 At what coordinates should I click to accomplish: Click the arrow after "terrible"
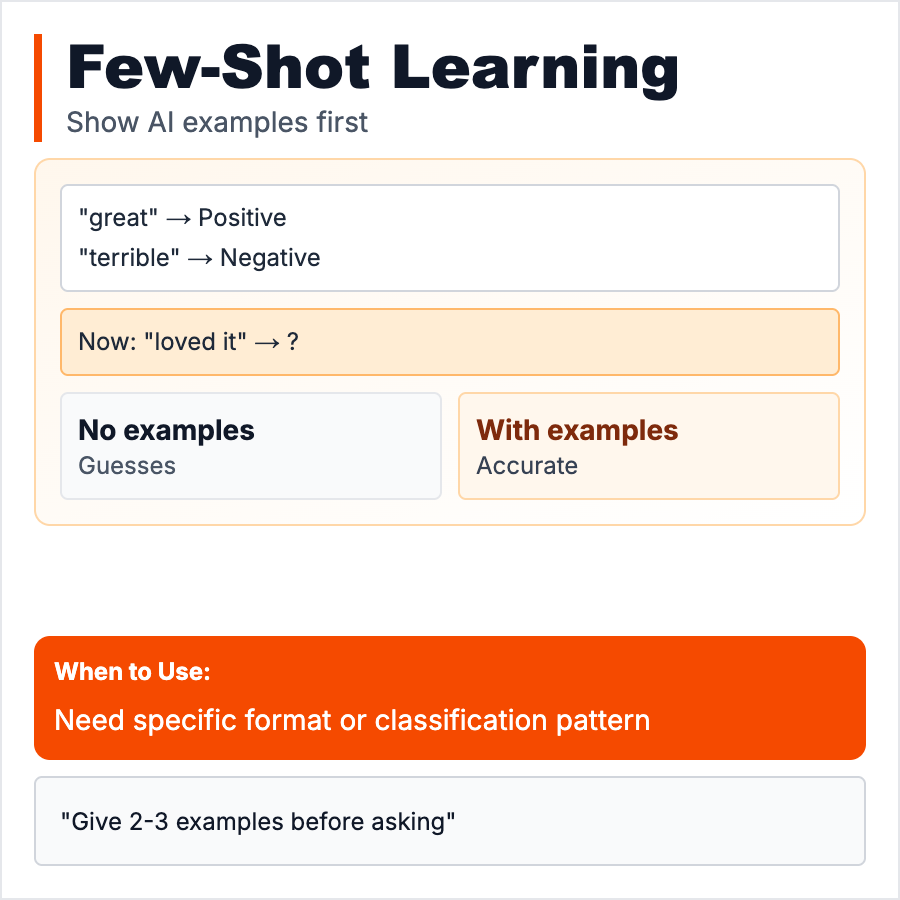tap(200, 258)
